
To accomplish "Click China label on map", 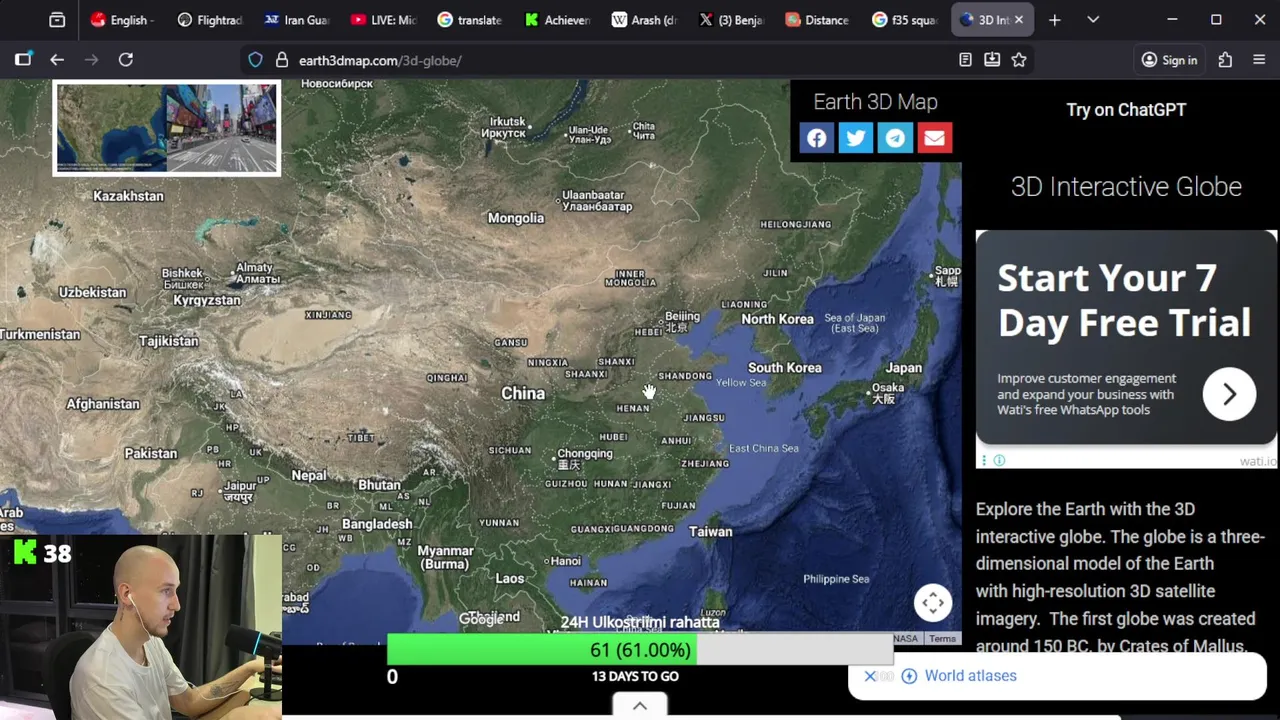I will coord(523,394).
